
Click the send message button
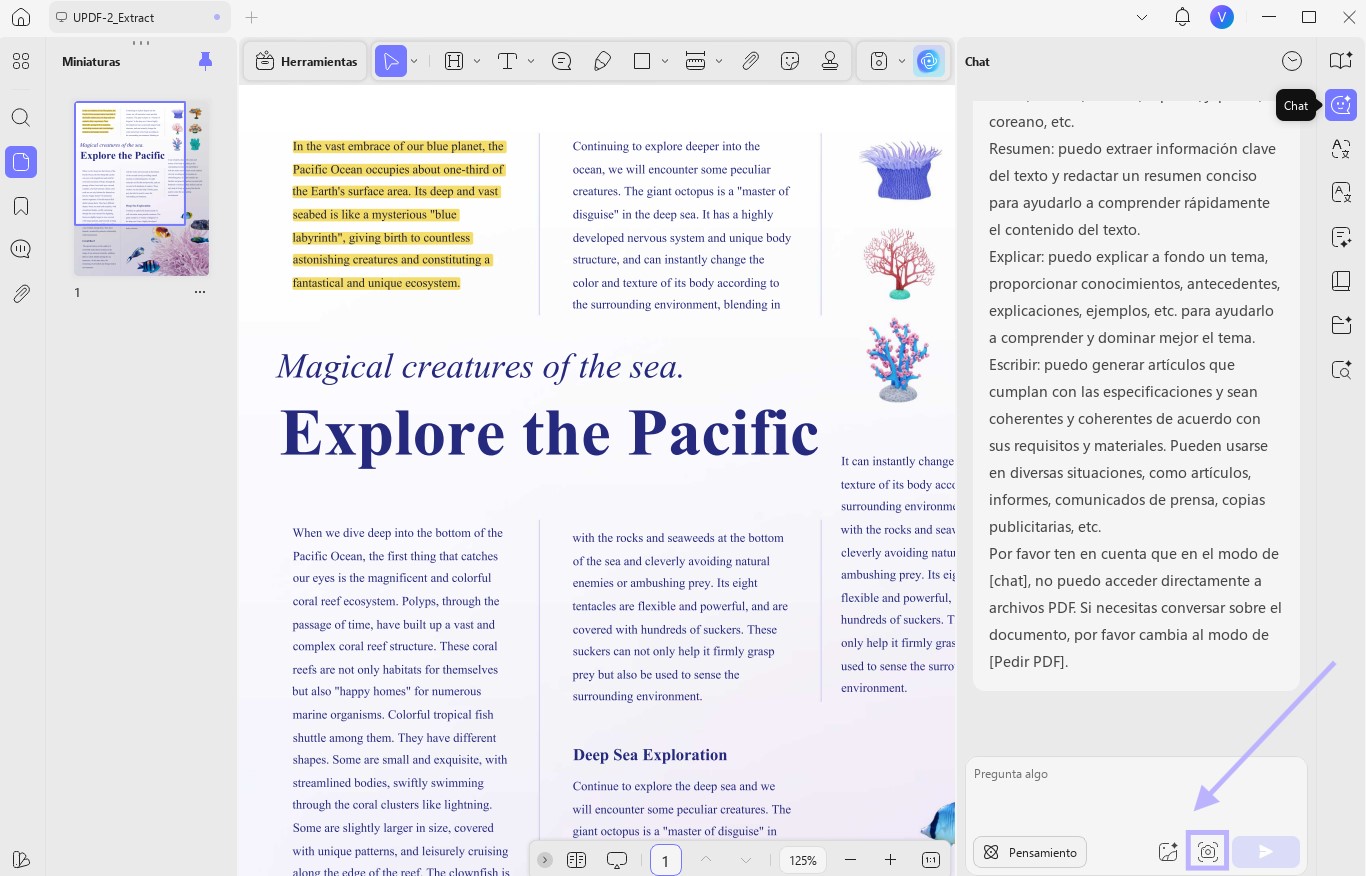[x=1266, y=852]
